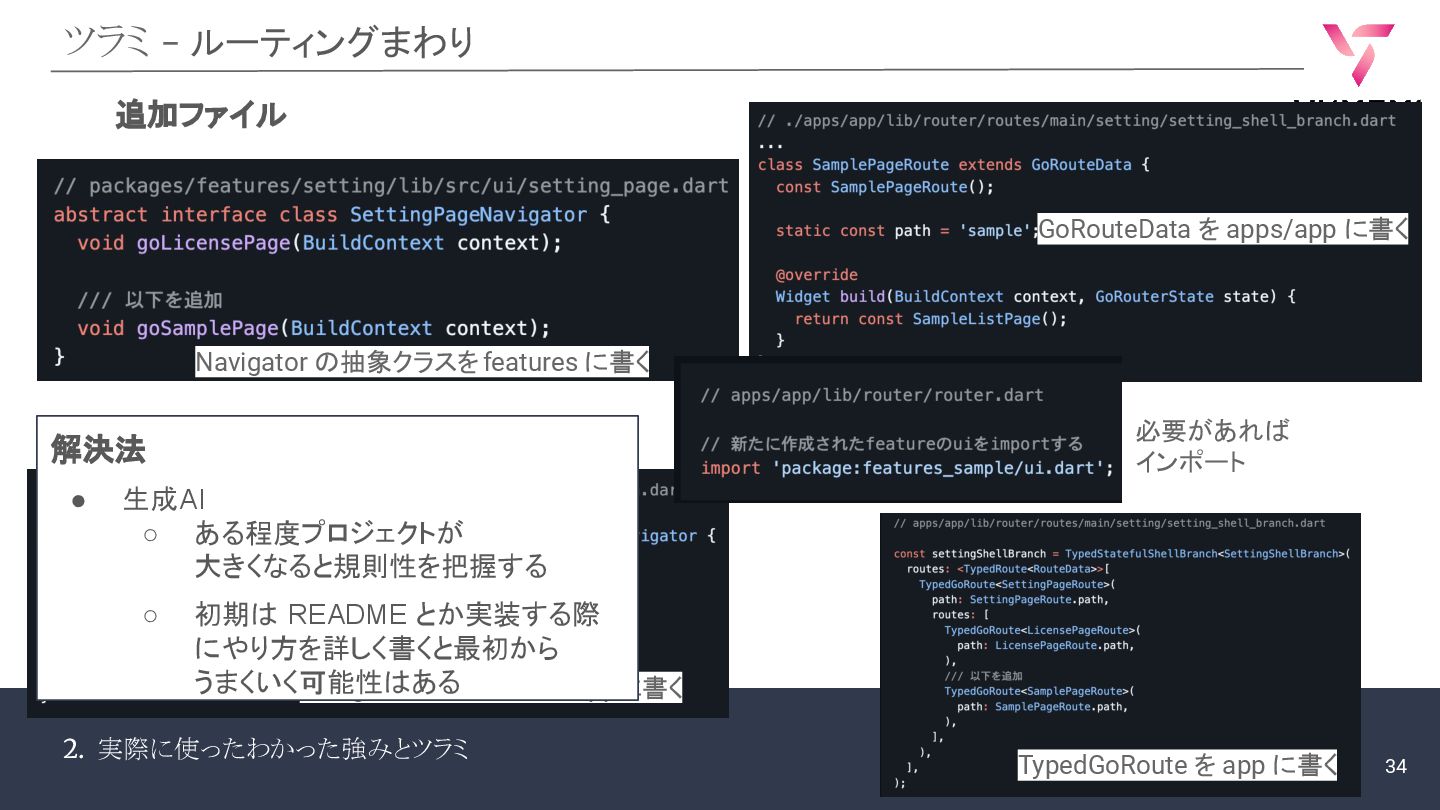Click 'class SamplePageRoute extends GoRouteData' line

click(x=954, y=164)
